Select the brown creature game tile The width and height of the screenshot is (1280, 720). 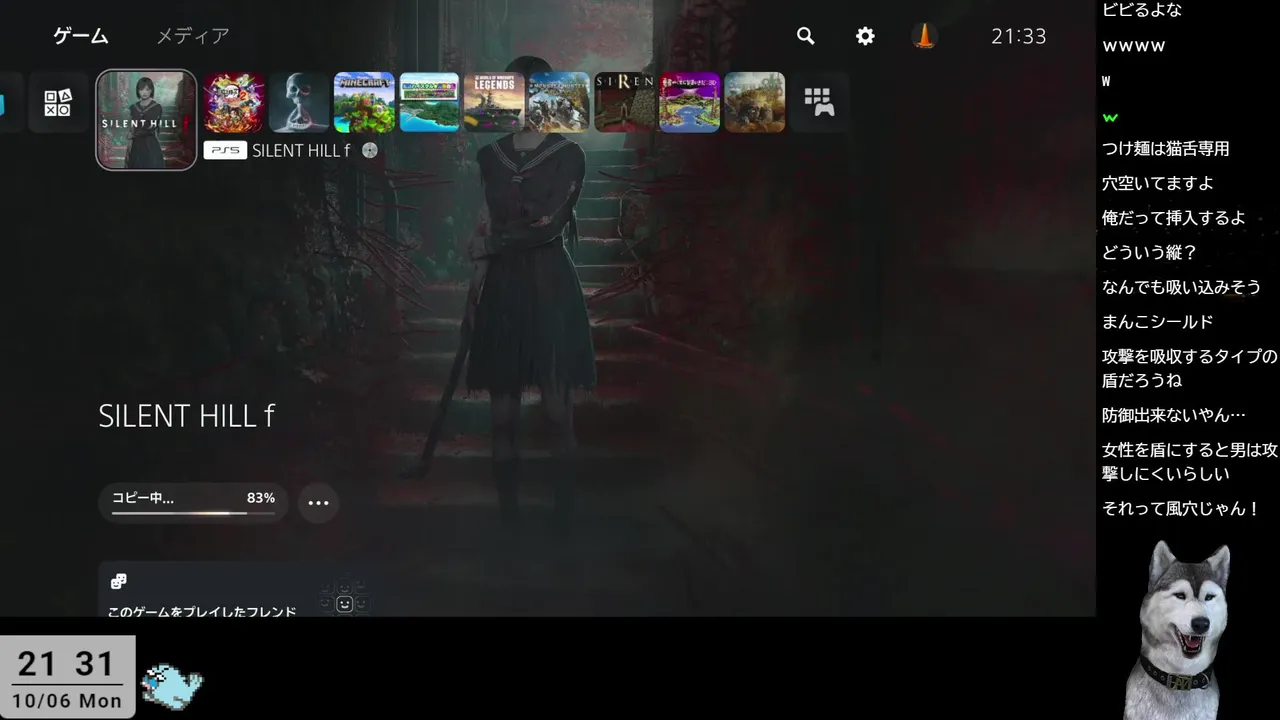(754, 102)
